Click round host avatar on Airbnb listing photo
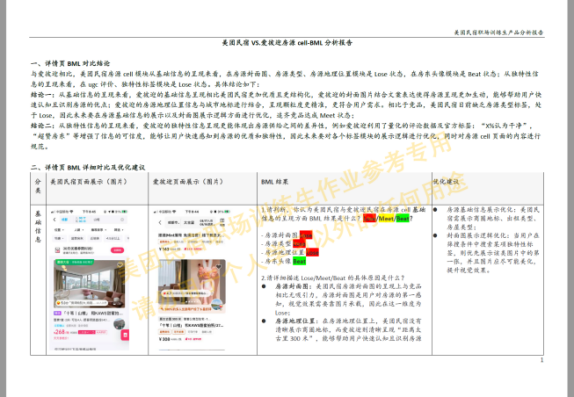The width and height of the screenshot is (574, 397). coord(217,304)
